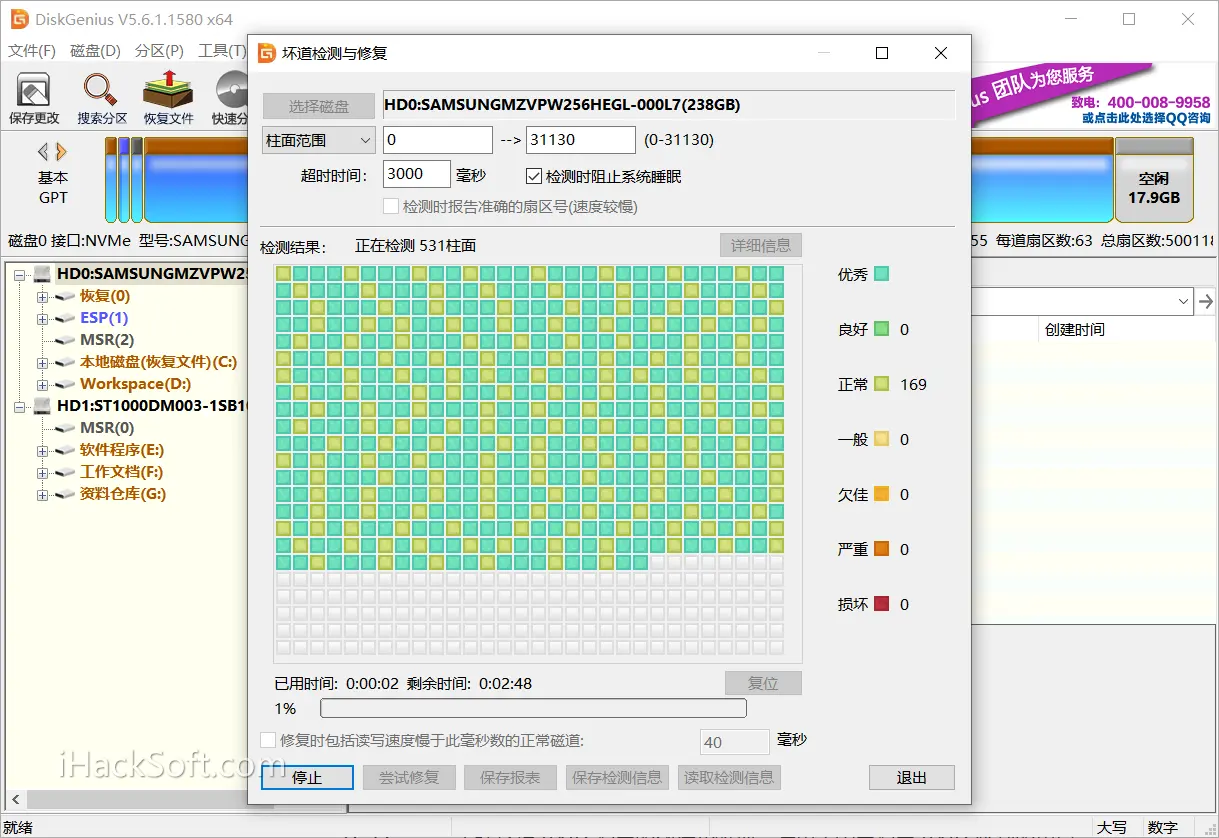Click the 停止 button
1219x838 pixels.
[307, 777]
